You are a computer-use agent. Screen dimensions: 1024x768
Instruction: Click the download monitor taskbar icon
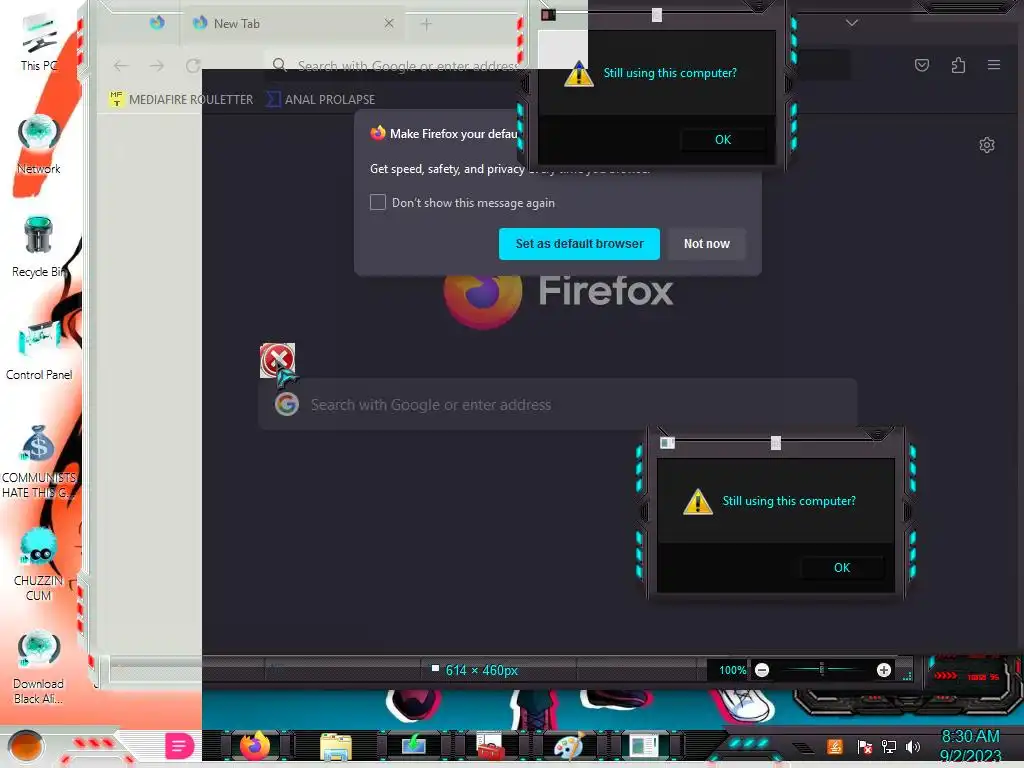(x=413, y=745)
